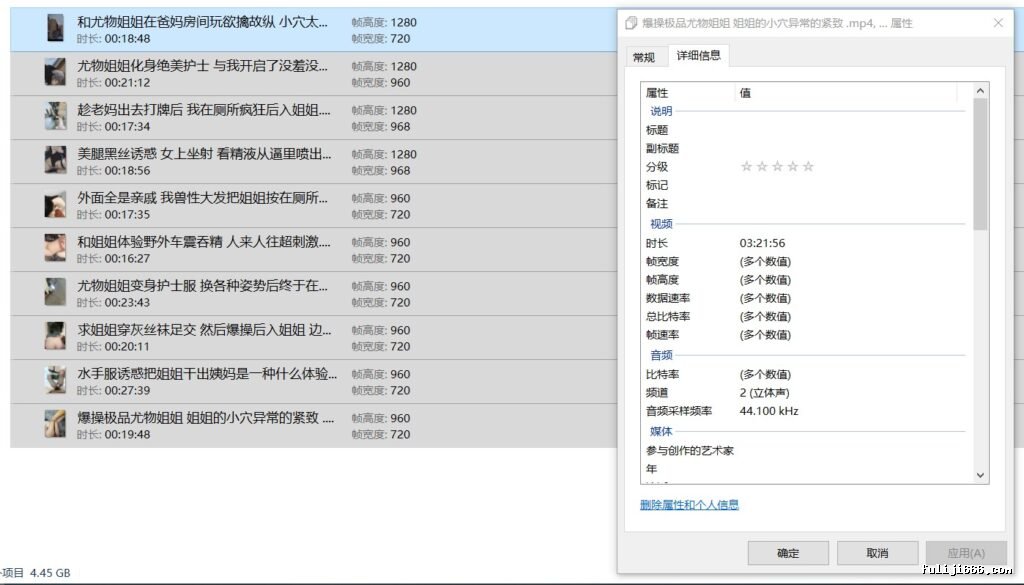Viewport: 1024px width, 585px height.
Task: Pick the thumbnail of the 00:19:48 video
Action: (55, 424)
